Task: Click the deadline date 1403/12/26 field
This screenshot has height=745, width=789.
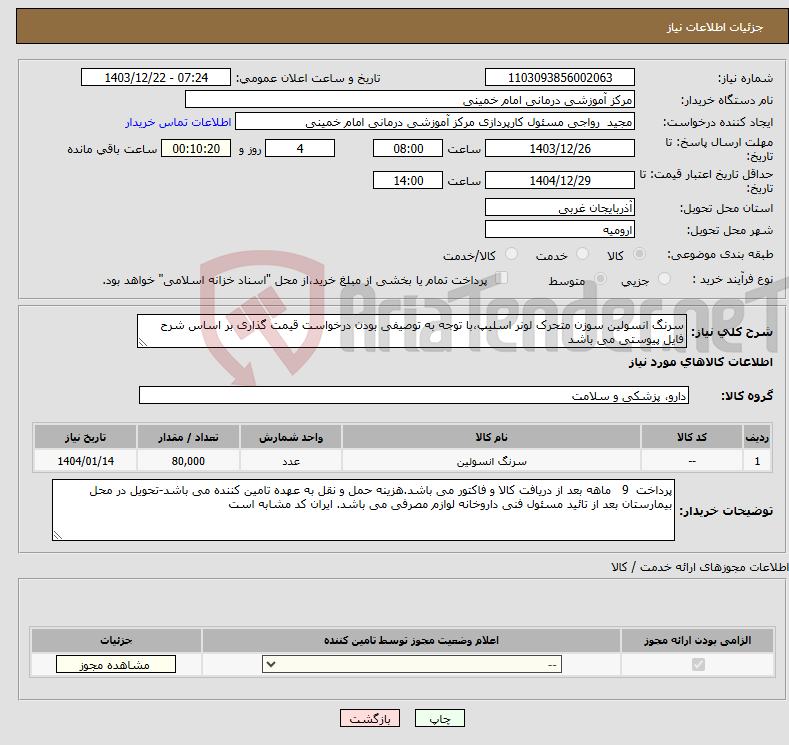Action: click(560, 148)
